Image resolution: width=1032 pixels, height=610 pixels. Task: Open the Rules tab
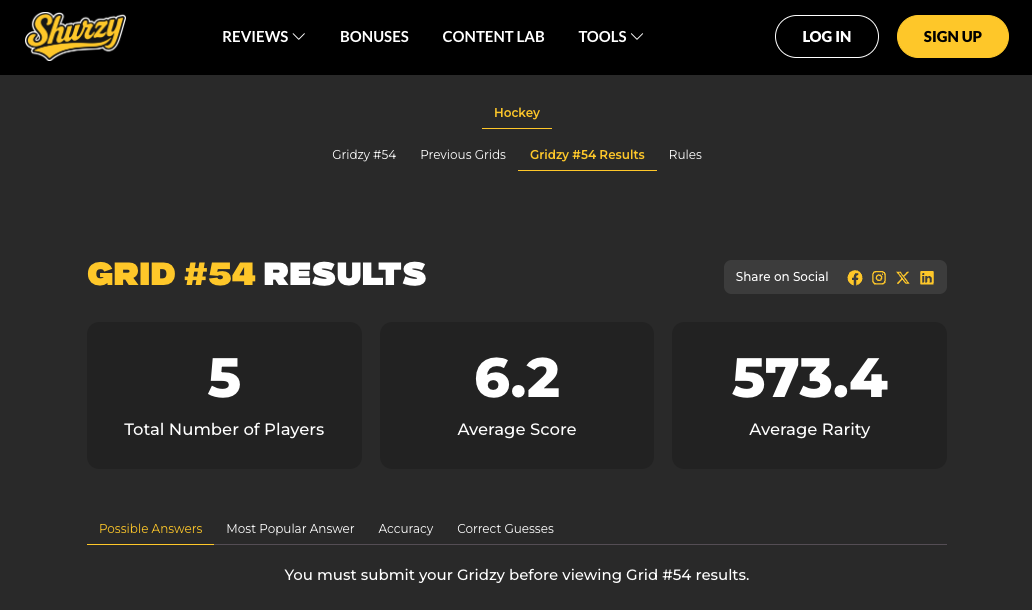click(685, 155)
